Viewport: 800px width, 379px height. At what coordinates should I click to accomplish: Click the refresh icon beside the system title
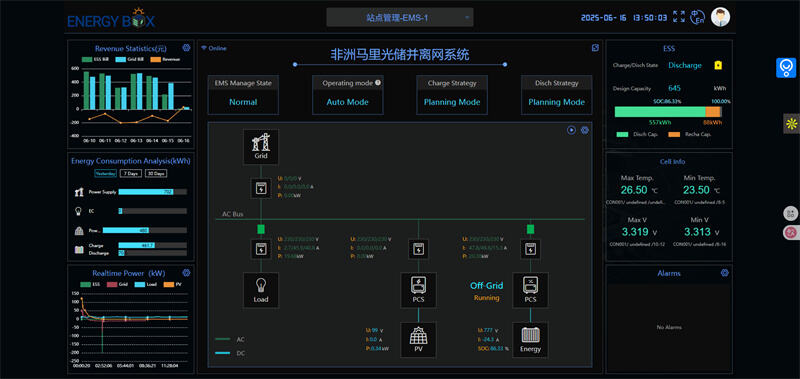(595, 48)
